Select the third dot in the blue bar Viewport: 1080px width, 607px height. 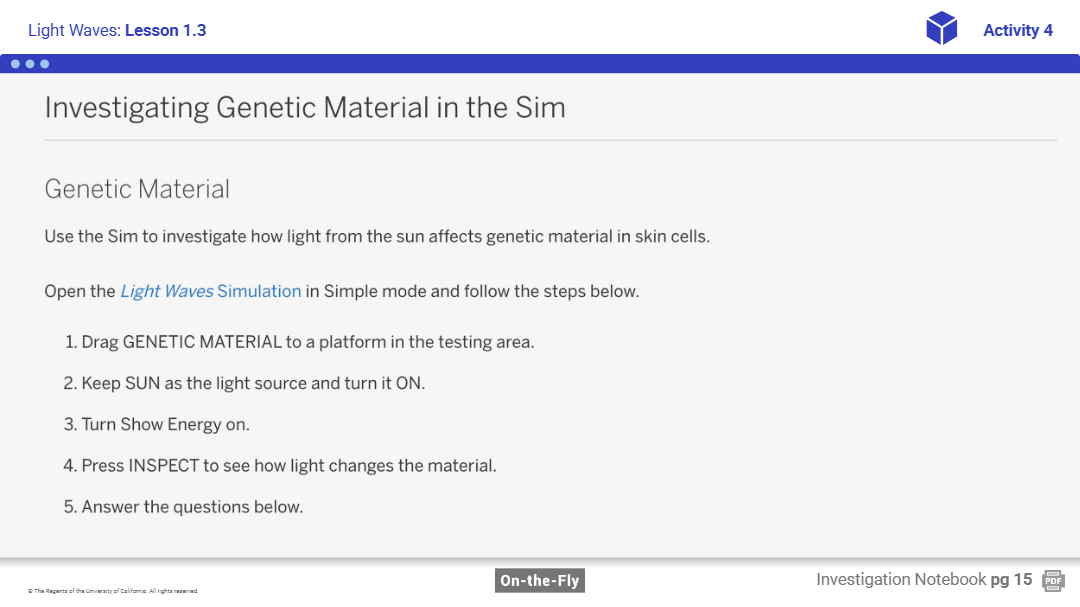pyautogui.click(x=45, y=64)
